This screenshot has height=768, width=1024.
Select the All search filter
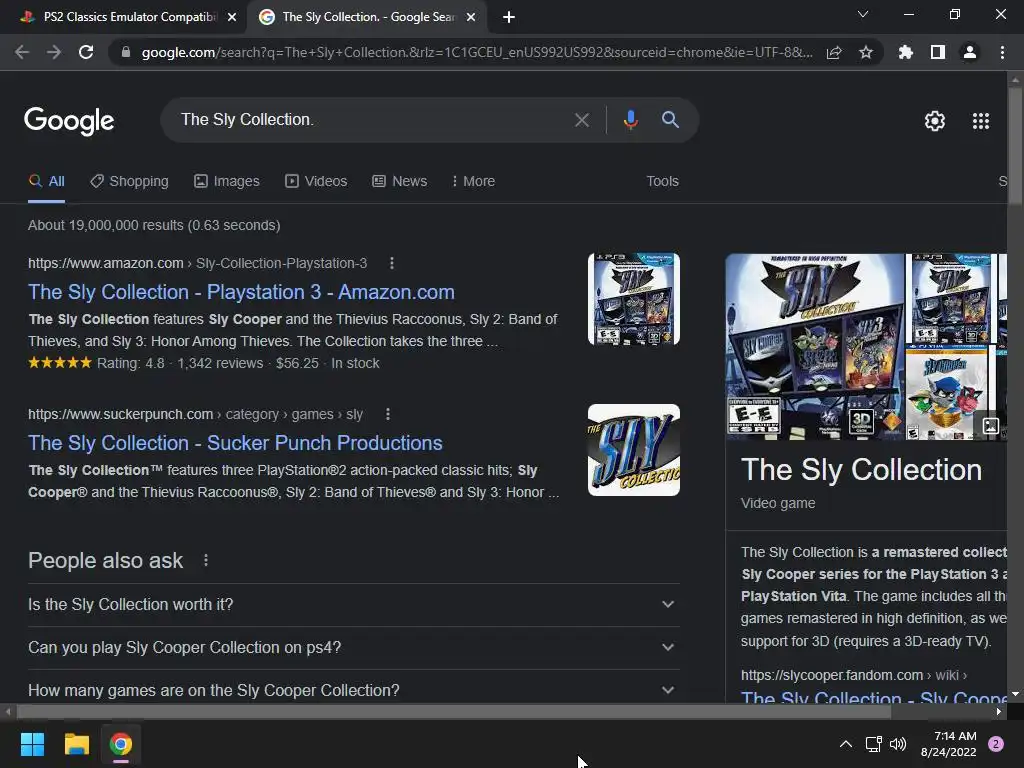click(x=46, y=181)
